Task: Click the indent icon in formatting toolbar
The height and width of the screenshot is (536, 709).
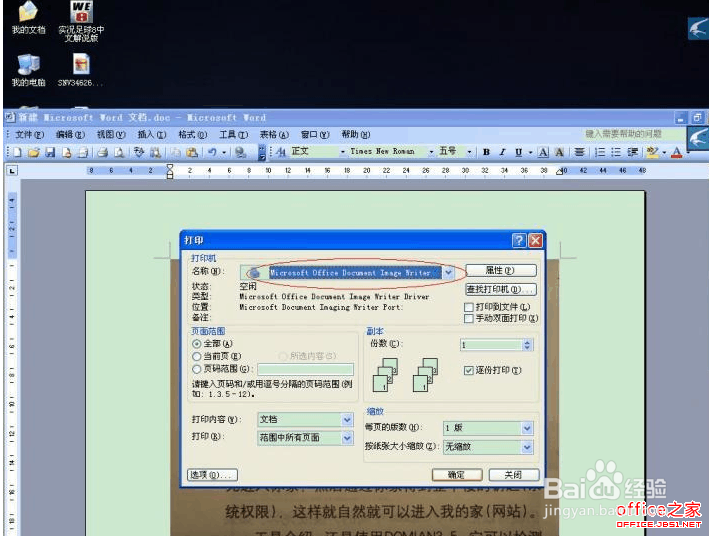Action: coord(632,152)
